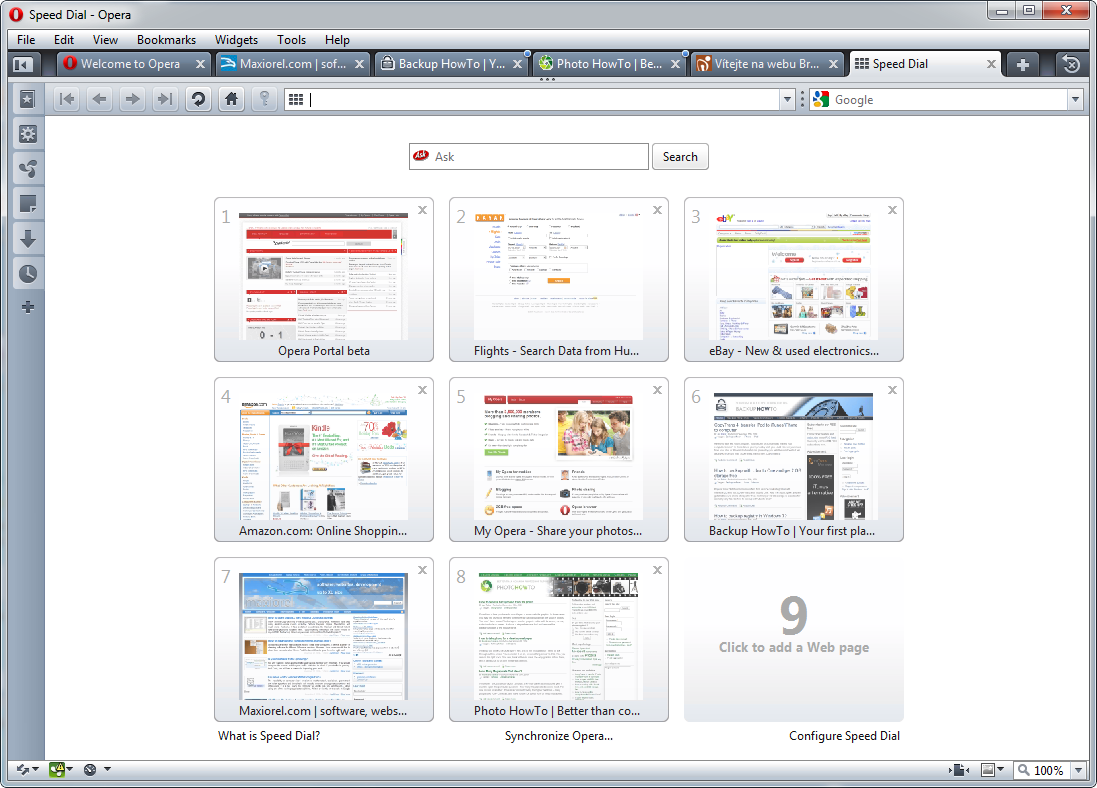Image resolution: width=1097 pixels, height=788 pixels.
Task: Open the What is Speed Dial? link
Action: [x=269, y=736]
